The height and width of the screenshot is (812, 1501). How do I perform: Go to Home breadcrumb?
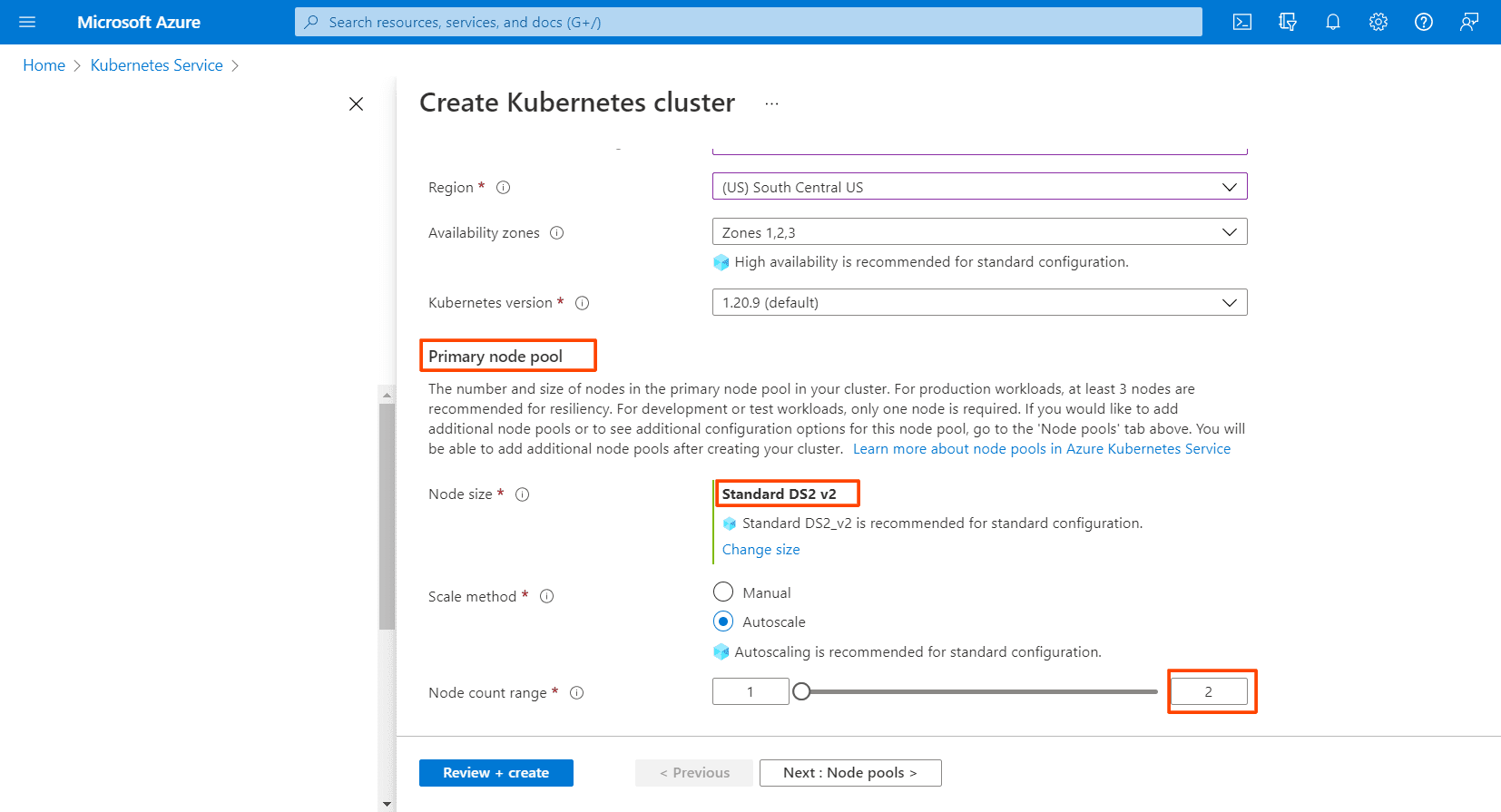coord(44,65)
